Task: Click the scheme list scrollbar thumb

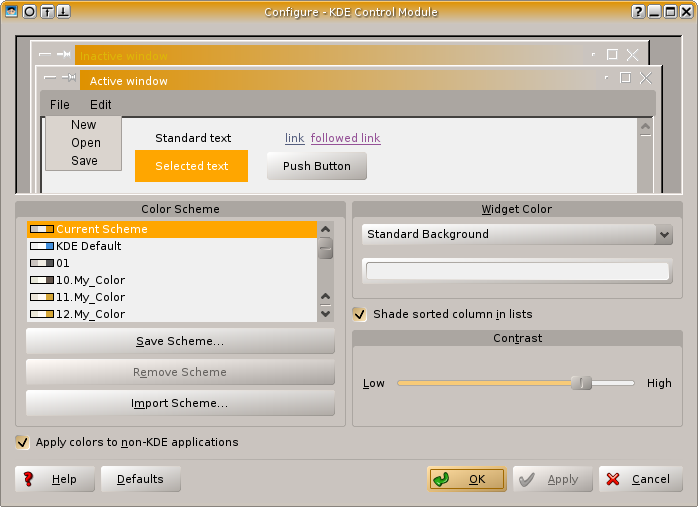Action: click(325, 248)
